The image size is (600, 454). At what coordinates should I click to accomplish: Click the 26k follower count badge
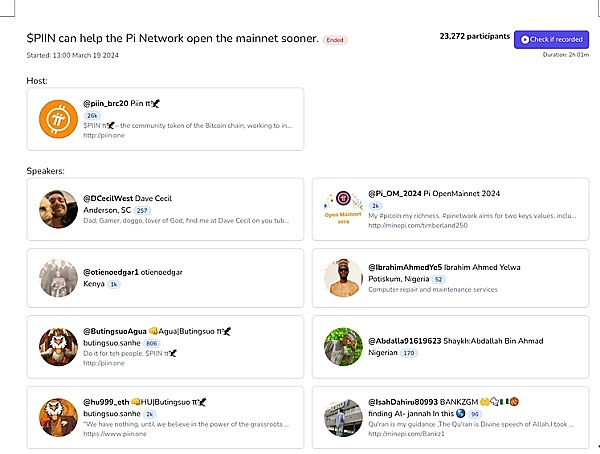coord(92,115)
